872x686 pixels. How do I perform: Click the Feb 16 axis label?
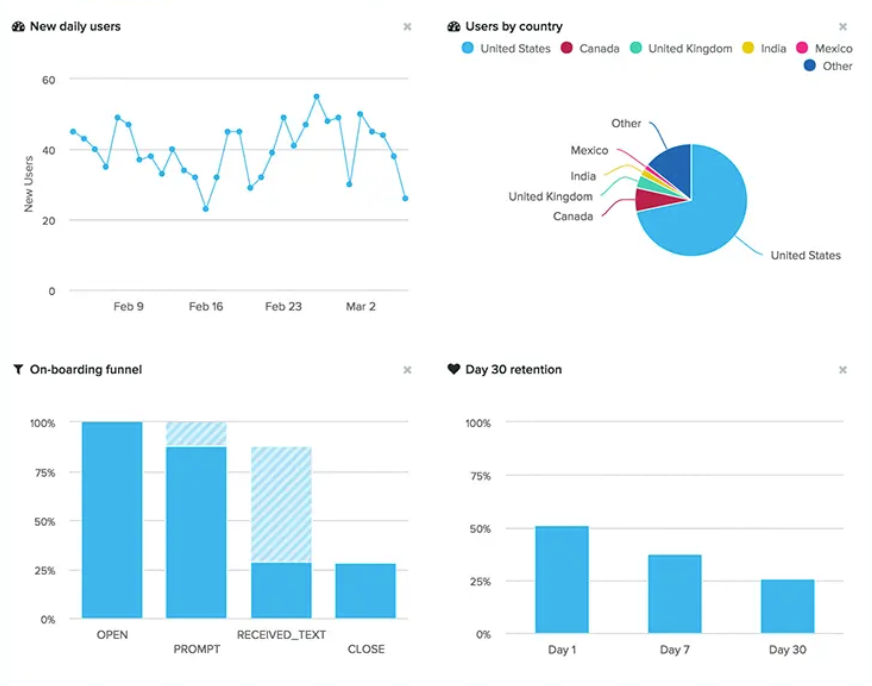click(206, 306)
